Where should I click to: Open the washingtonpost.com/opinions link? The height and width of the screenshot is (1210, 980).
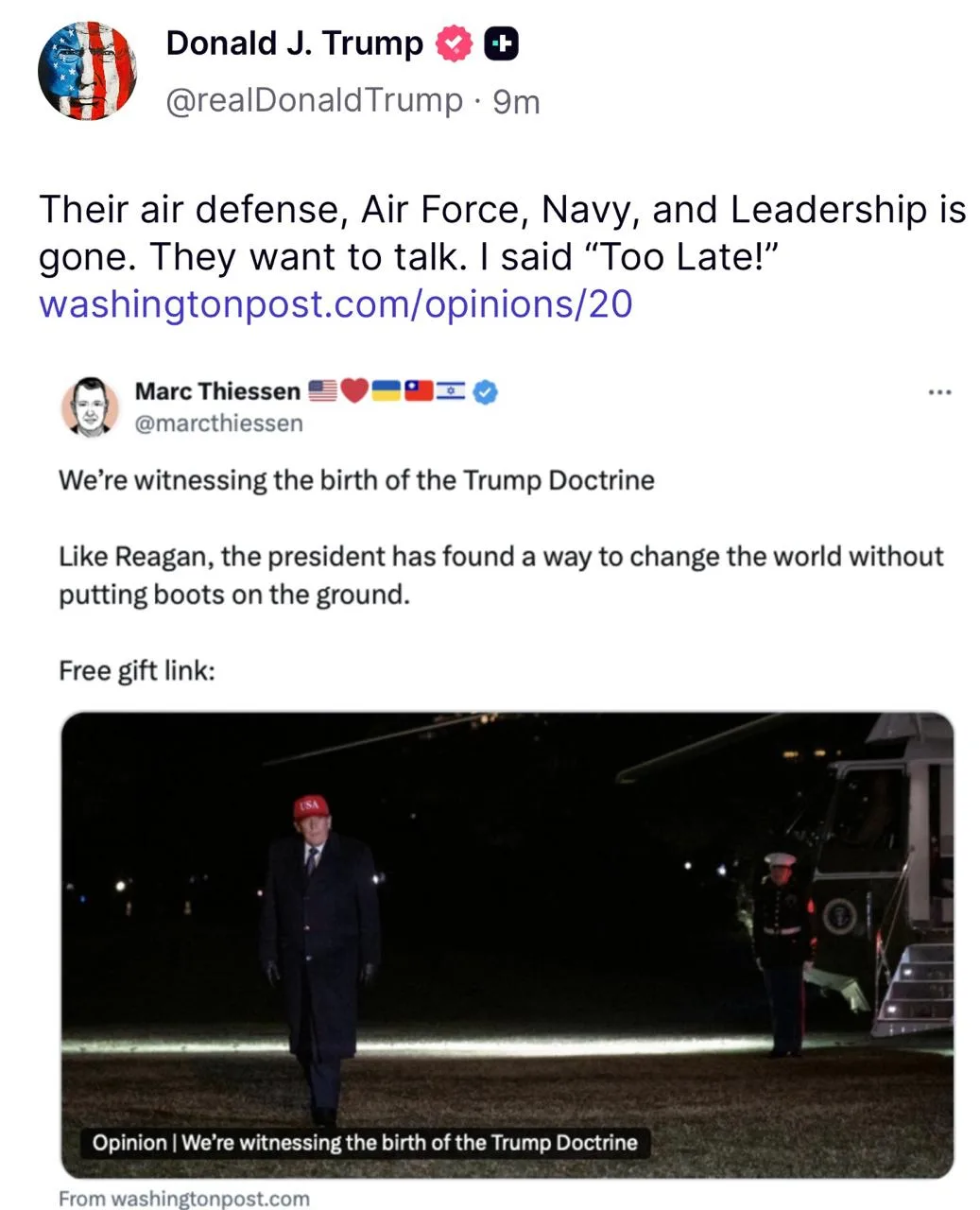[335, 304]
